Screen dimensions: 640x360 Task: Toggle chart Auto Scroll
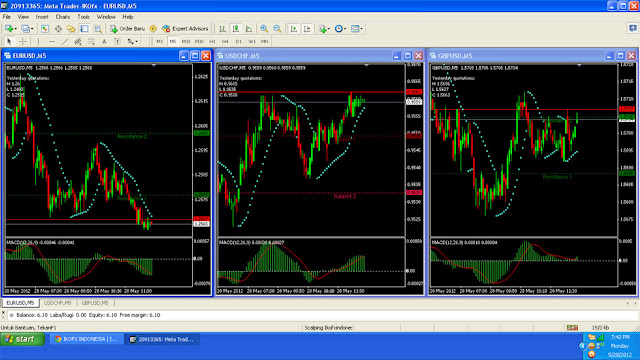click(x=293, y=29)
